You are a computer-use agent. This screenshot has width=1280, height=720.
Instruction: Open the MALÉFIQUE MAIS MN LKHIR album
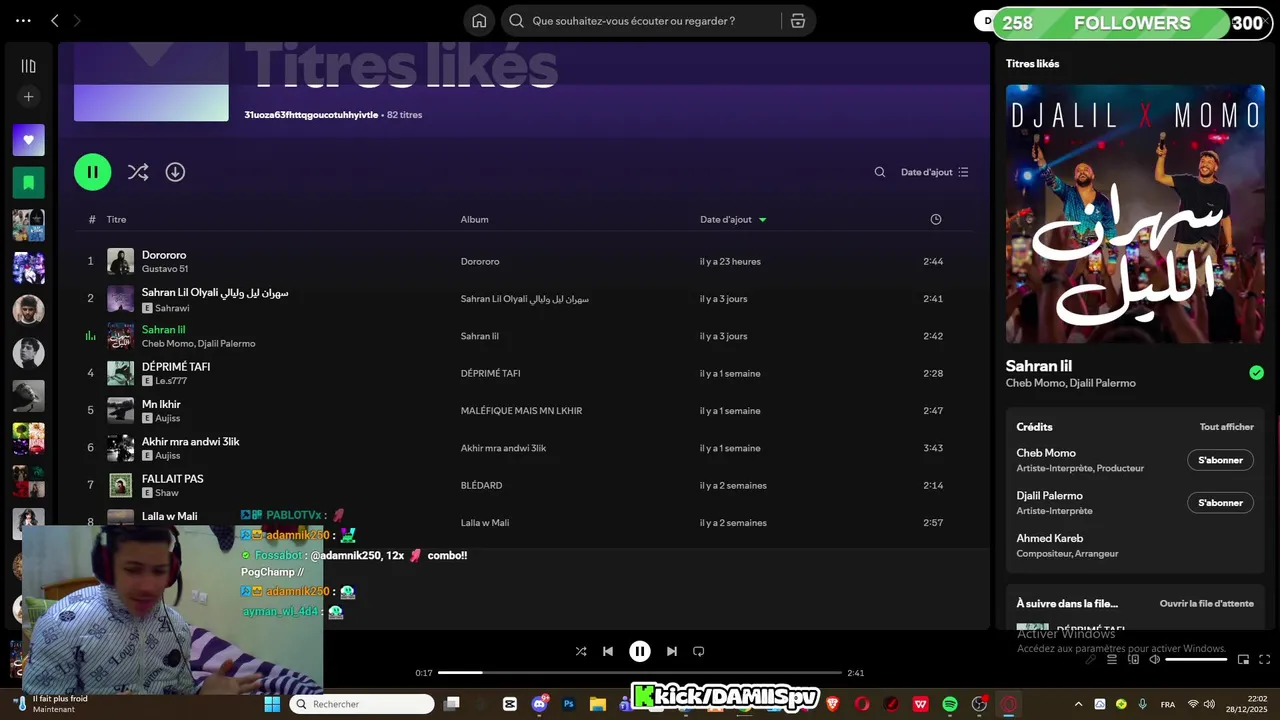pos(521,411)
